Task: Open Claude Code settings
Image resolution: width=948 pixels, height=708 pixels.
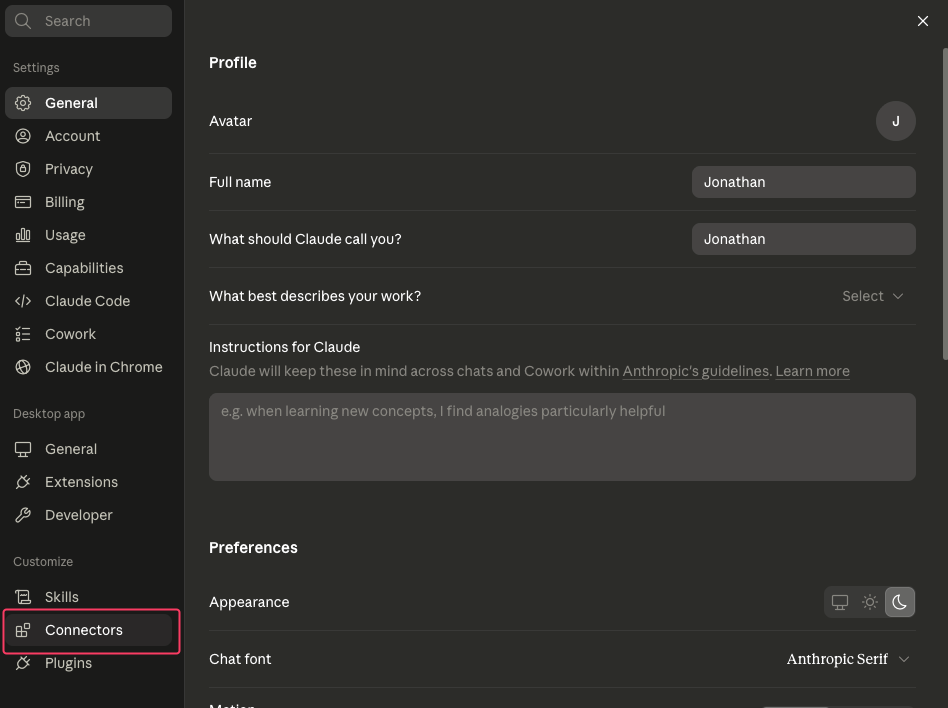Action: (x=88, y=301)
